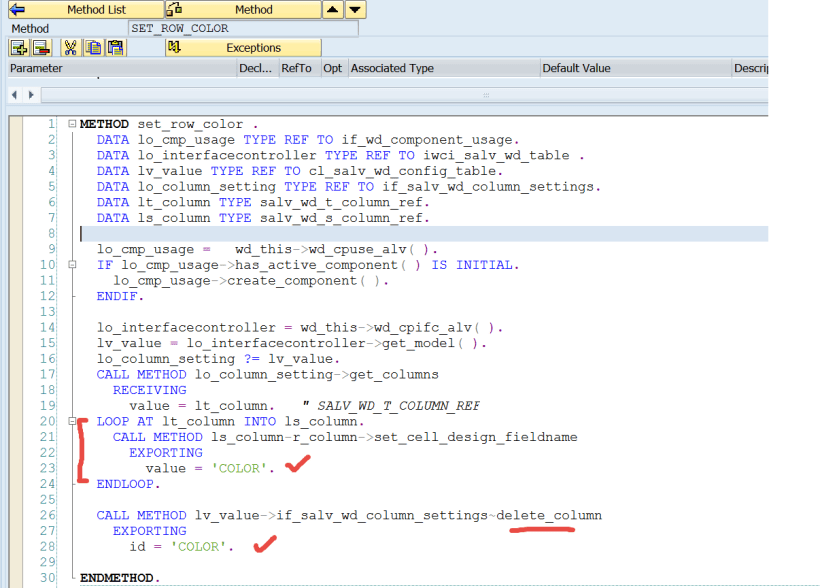Viewport: 839px width, 588px height.
Task: Click the insert parameter row icon
Action: (18, 48)
